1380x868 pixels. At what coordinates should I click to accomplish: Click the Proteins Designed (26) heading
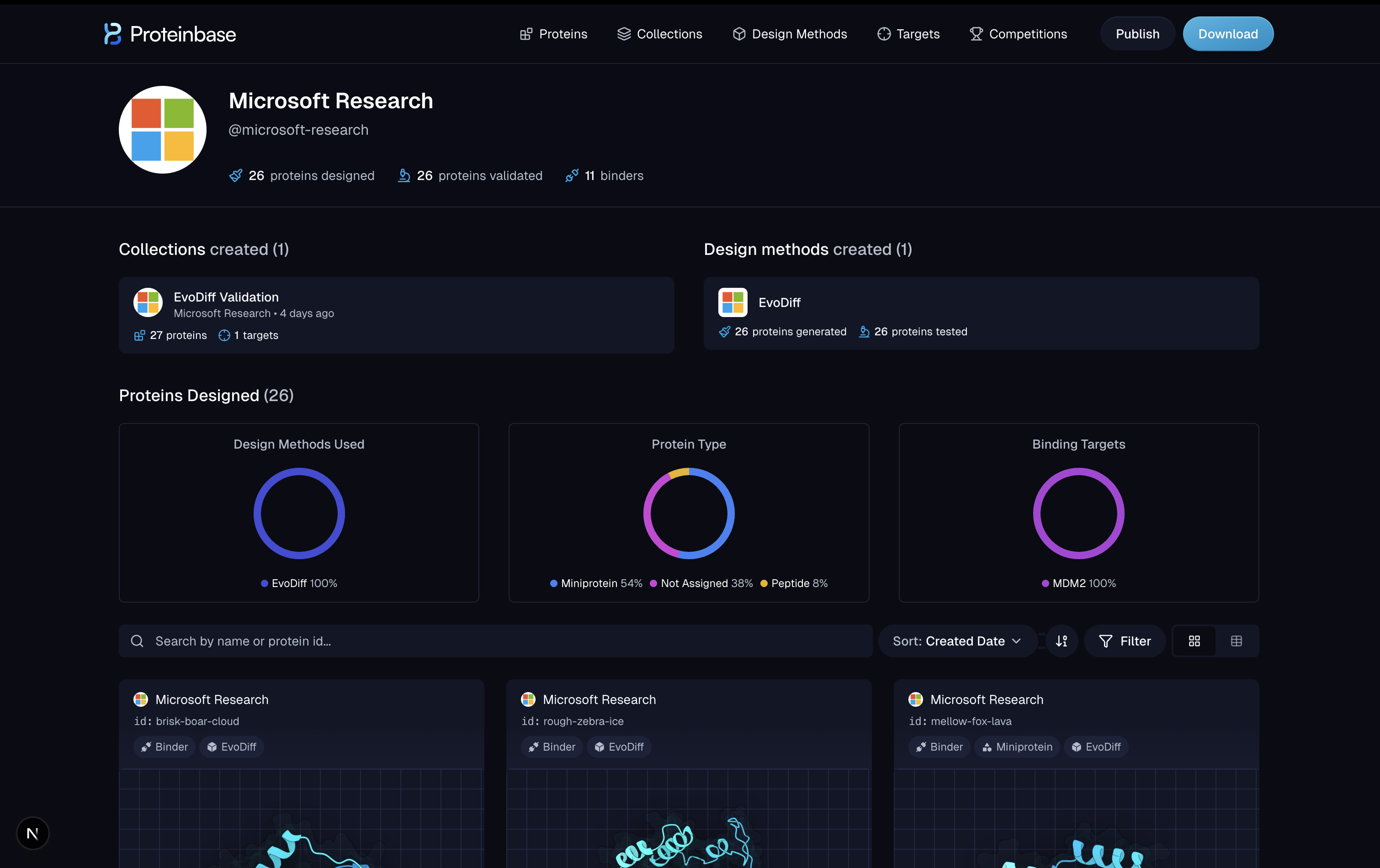[206, 395]
